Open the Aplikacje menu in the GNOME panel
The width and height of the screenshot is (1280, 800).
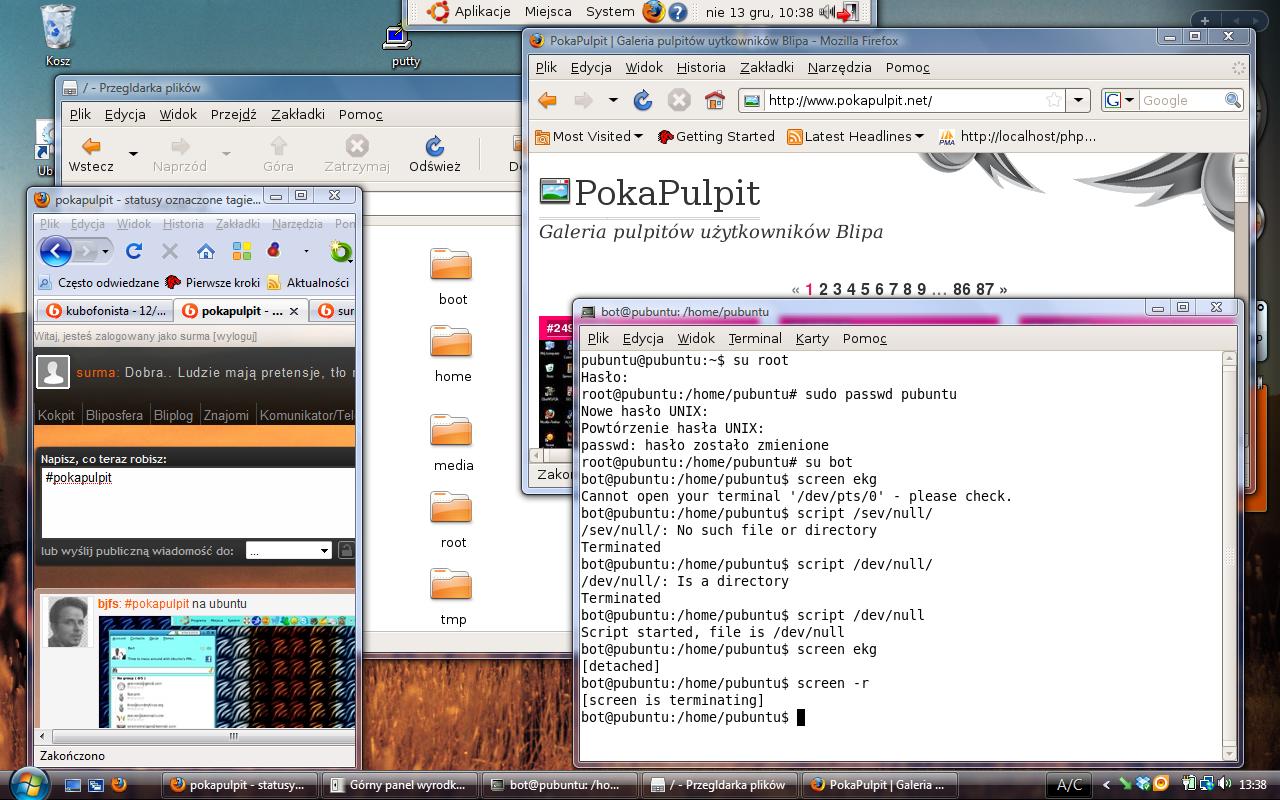[x=470, y=11]
